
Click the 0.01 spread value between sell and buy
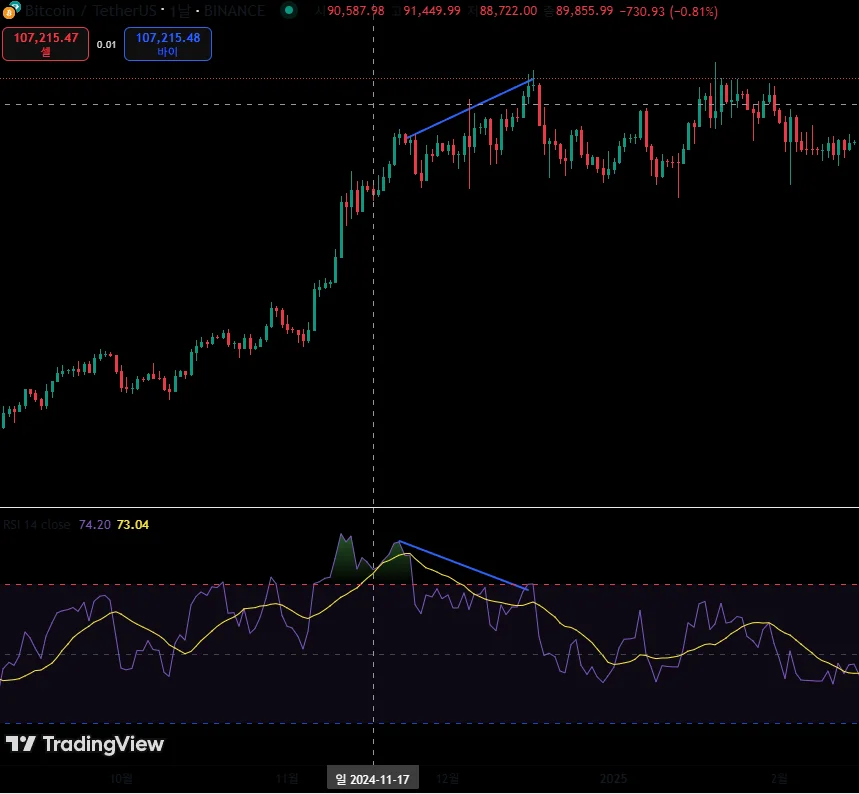pos(106,44)
